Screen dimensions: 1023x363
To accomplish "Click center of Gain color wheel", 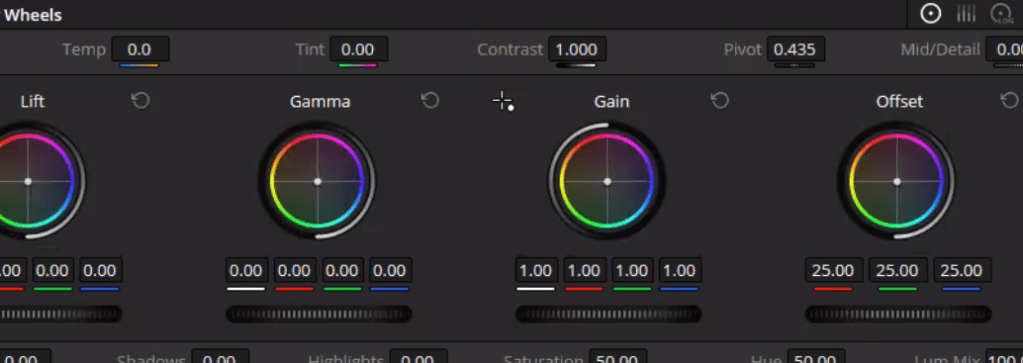I will (x=607, y=182).
